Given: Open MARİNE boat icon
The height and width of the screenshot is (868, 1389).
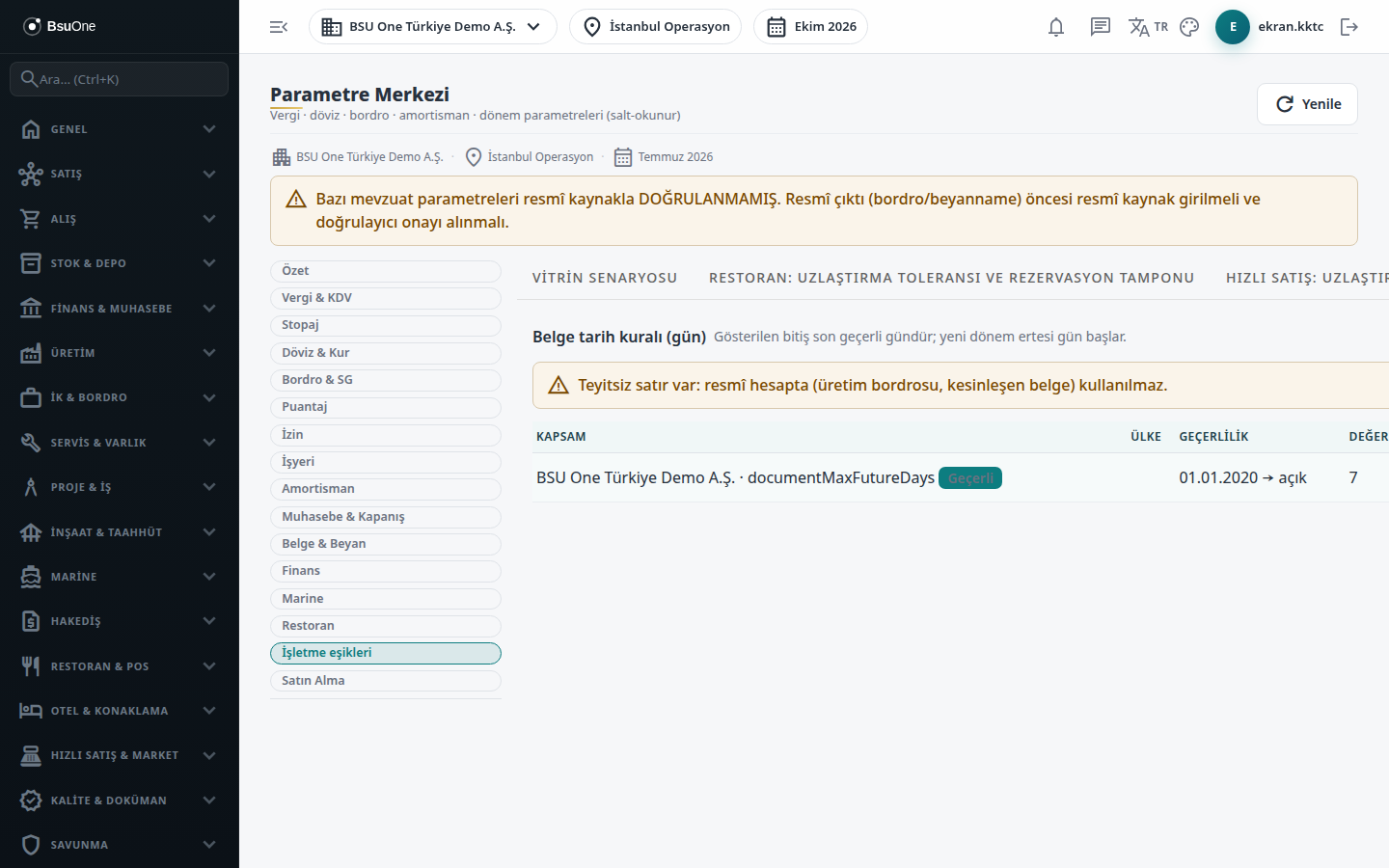Looking at the screenshot, I should (x=31, y=577).
